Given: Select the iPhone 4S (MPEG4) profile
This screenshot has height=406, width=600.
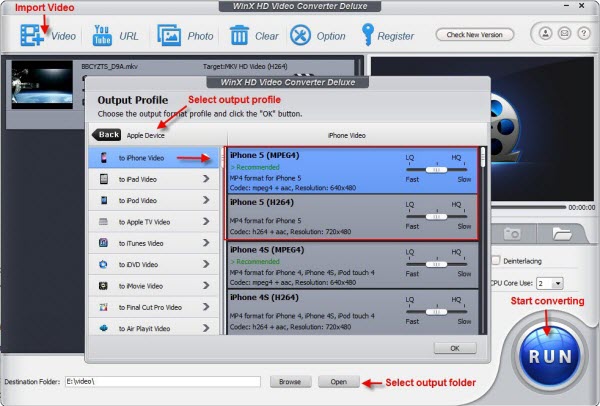Looking at the screenshot, I should (352, 265).
